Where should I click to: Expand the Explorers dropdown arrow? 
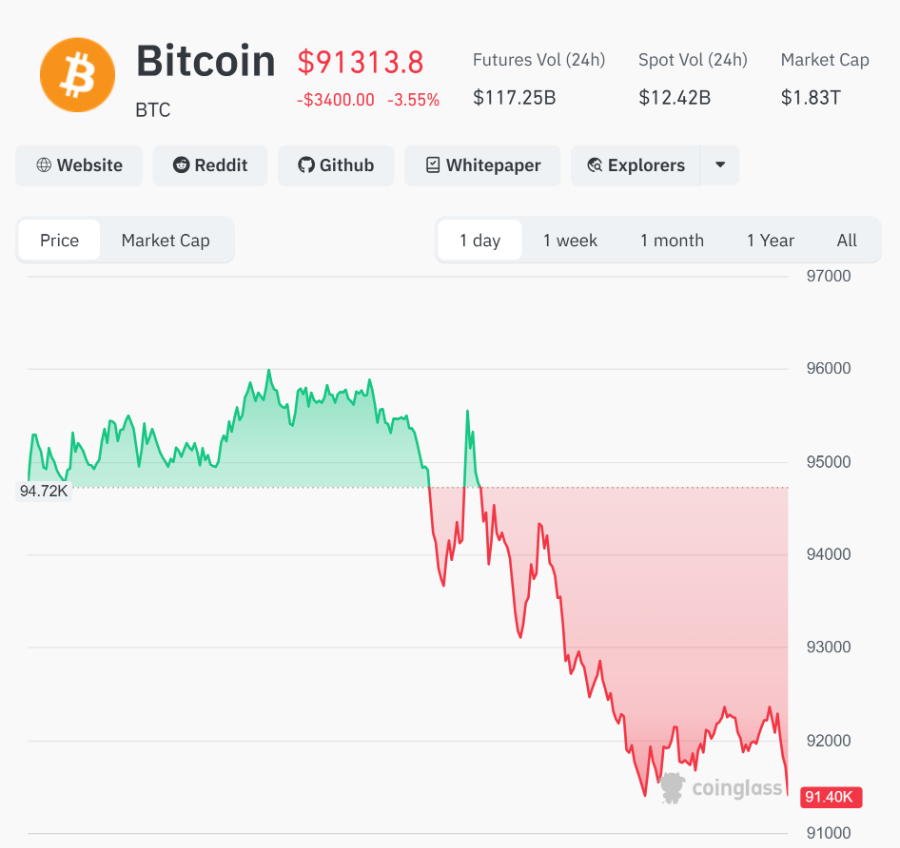click(720, 165)
